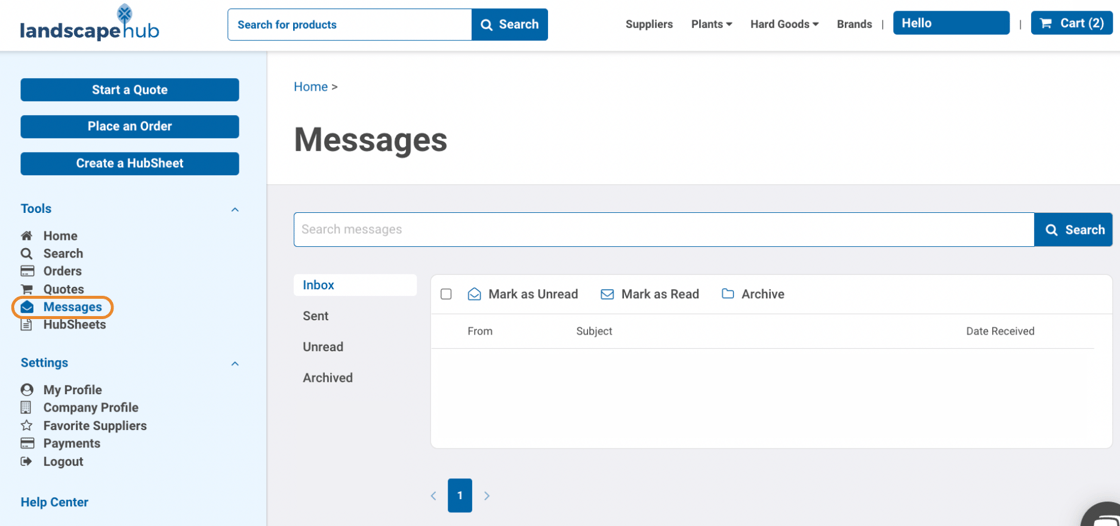Go to next page of messages

click(487, 496)
